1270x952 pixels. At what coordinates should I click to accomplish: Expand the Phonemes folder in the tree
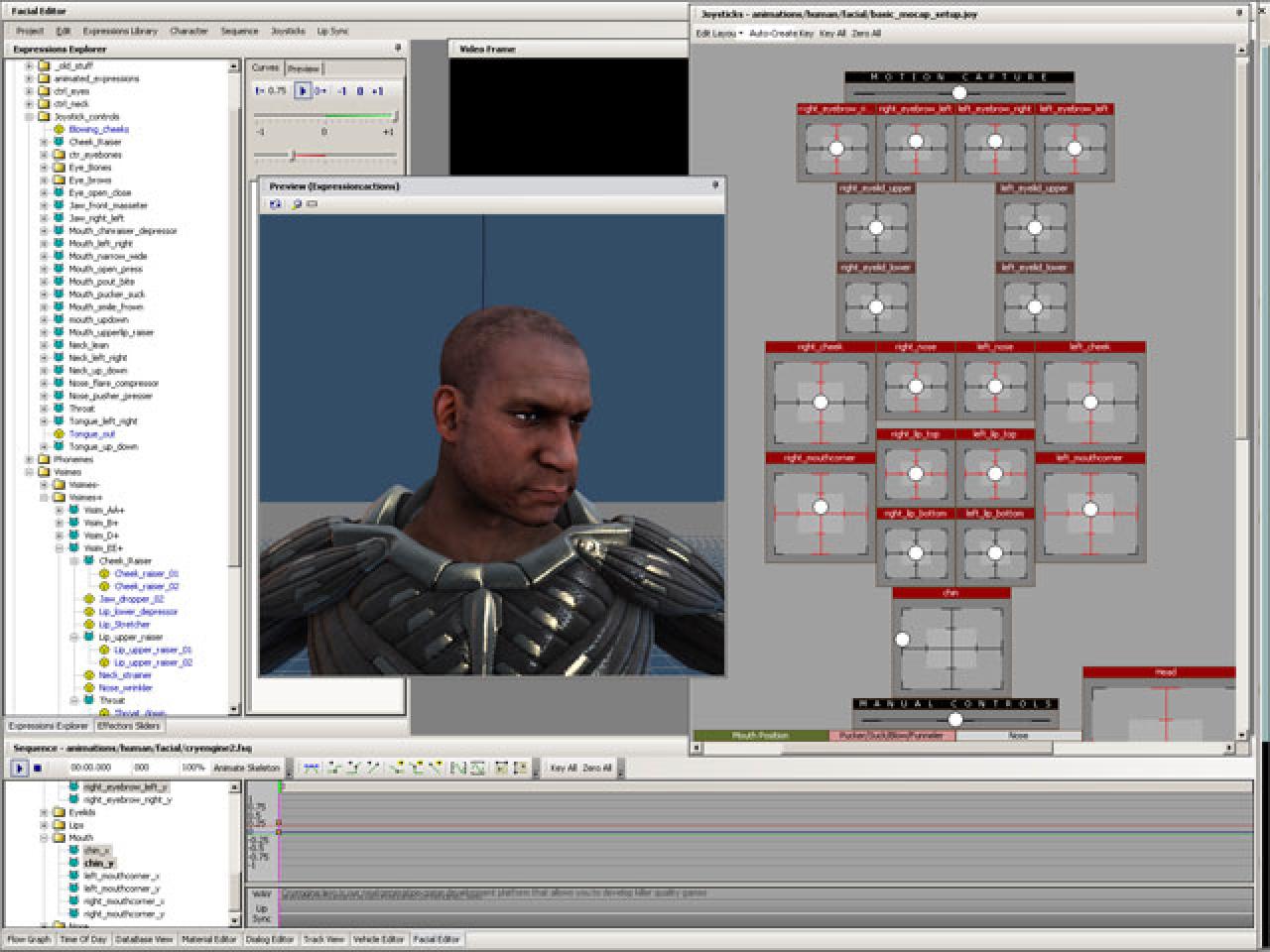click(30, 459)
